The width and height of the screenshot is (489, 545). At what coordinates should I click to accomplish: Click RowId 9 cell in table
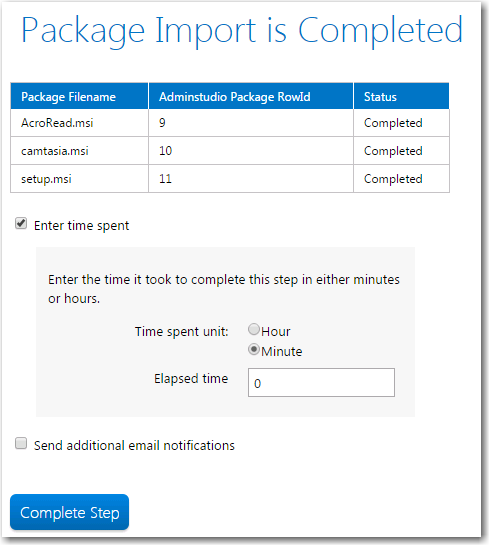[x=251, y=123]
